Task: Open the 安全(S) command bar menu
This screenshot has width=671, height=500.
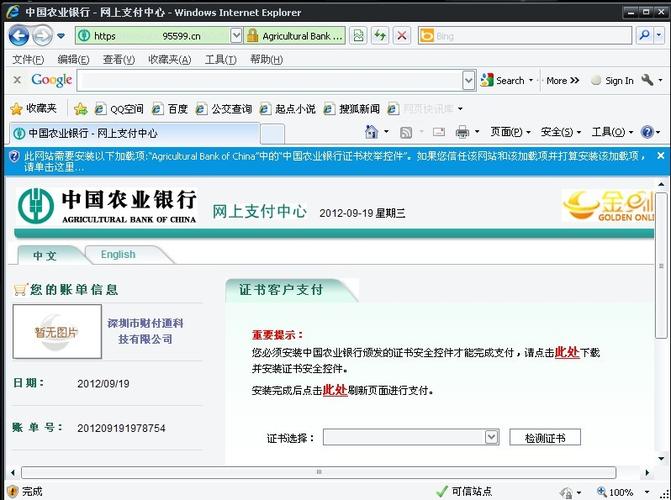Action: (561, 132)
